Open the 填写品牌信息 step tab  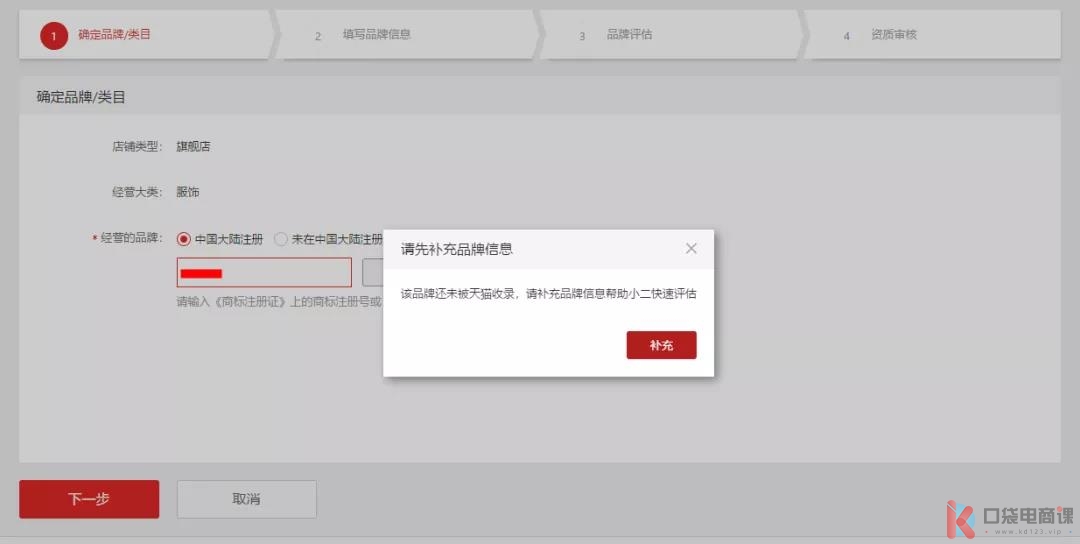[x=376, y=35]
